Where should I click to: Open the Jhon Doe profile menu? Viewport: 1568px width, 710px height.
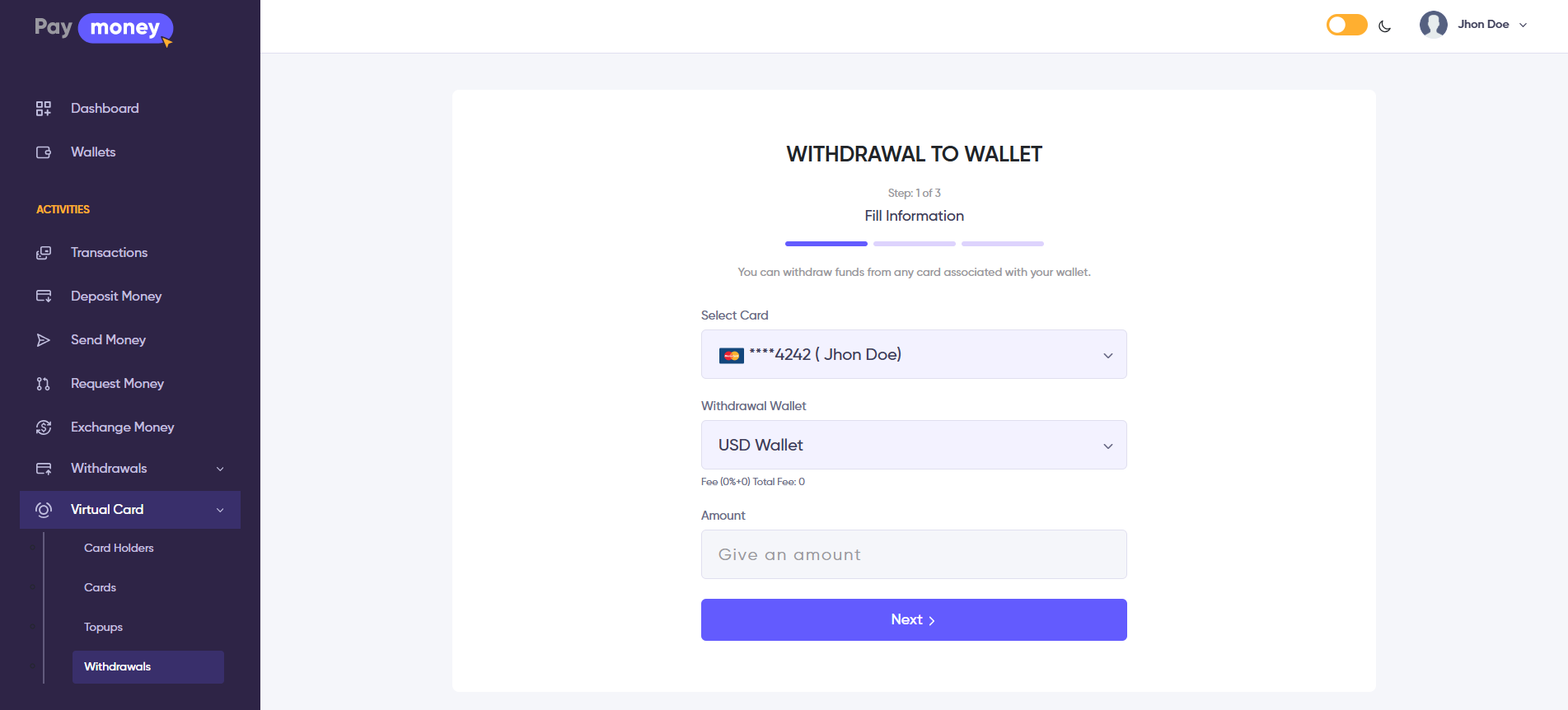coord(1474,25)
